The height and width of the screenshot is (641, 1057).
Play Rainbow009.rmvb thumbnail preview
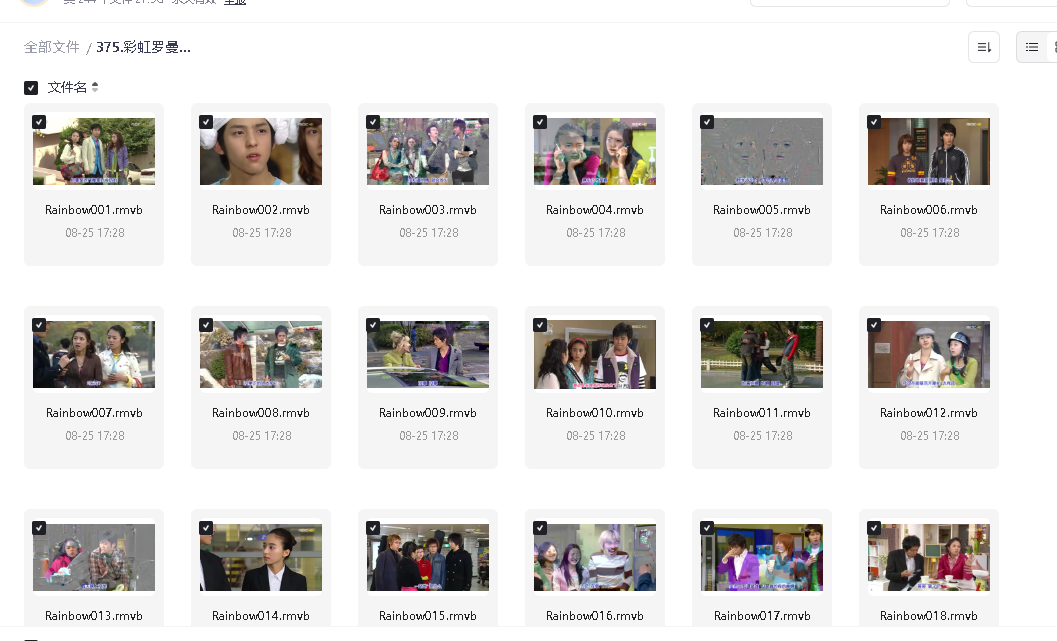[428, 354]
